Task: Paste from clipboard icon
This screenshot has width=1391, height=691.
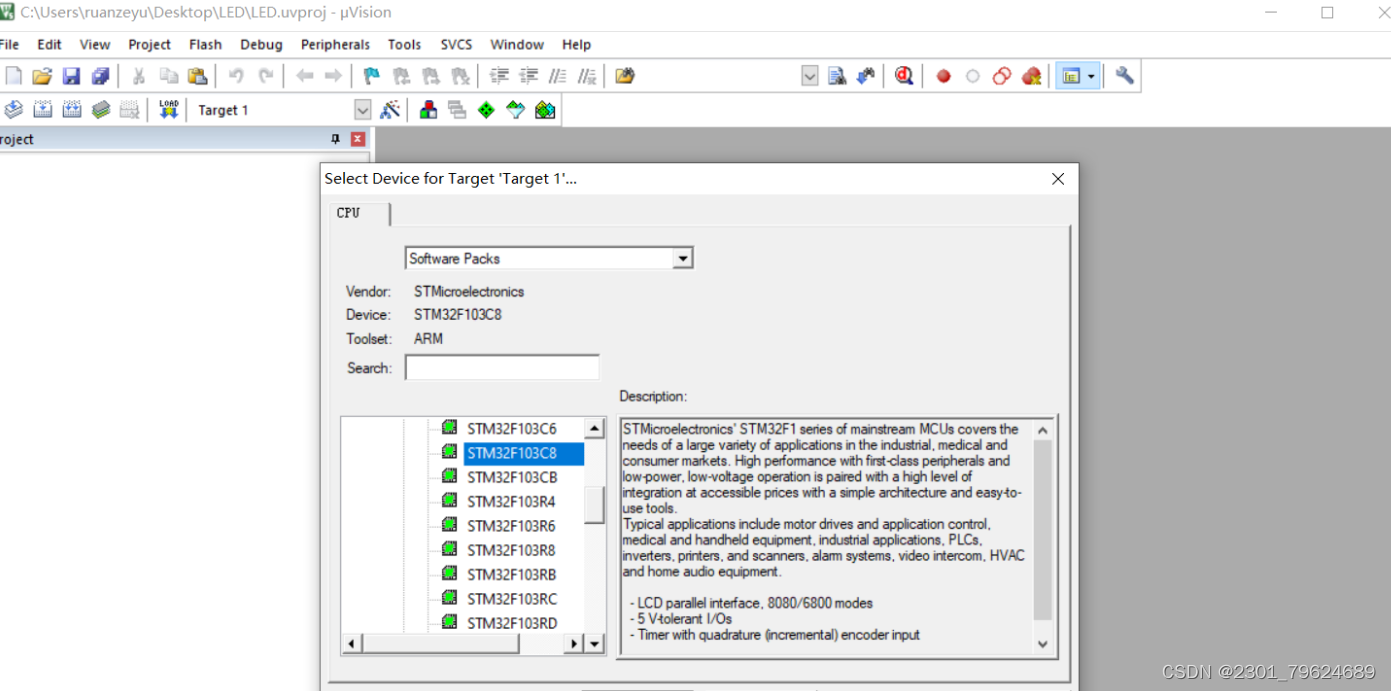Action: click(x=197, y=76)
